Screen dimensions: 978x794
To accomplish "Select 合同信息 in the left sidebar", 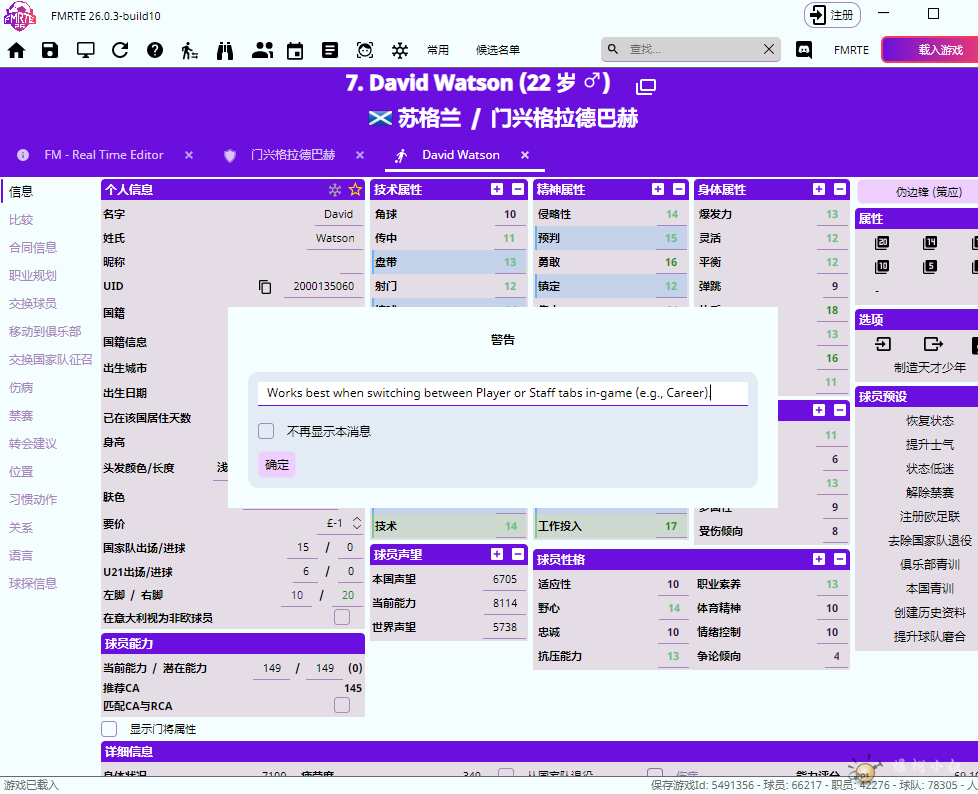I will [x=33, y=247].
